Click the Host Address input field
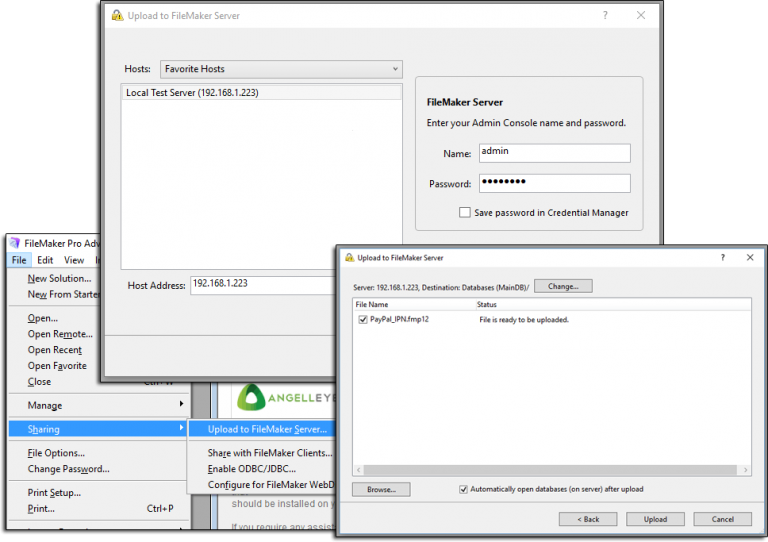 pyautogui.click(x=263, y=285)
